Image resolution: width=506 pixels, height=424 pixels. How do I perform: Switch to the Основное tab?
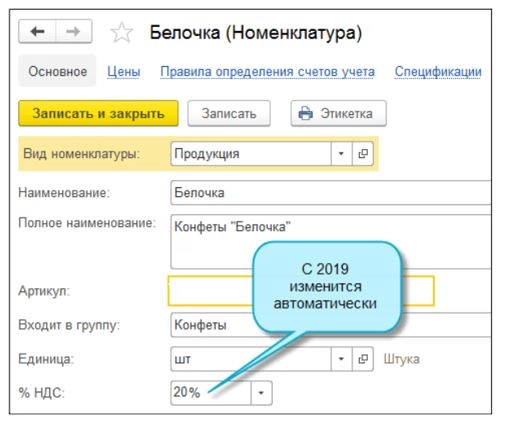point(57,71)
